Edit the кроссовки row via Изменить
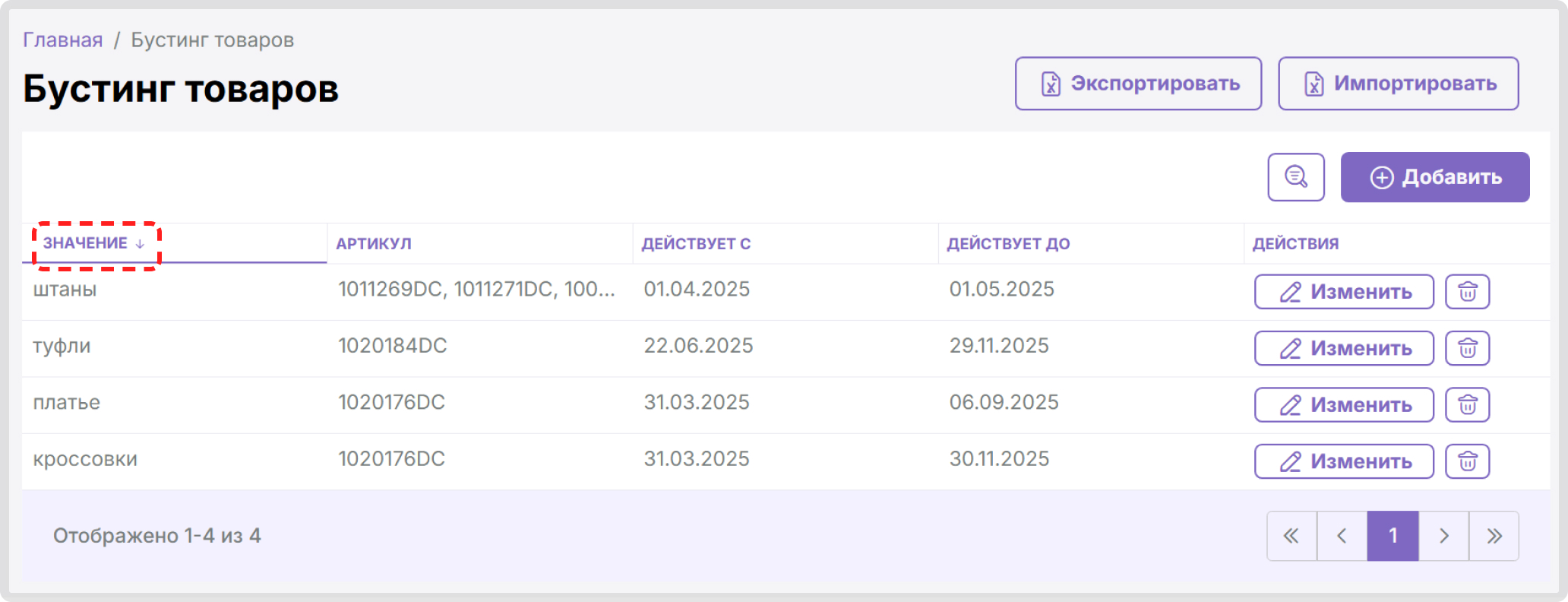 tap(1343, 461)
